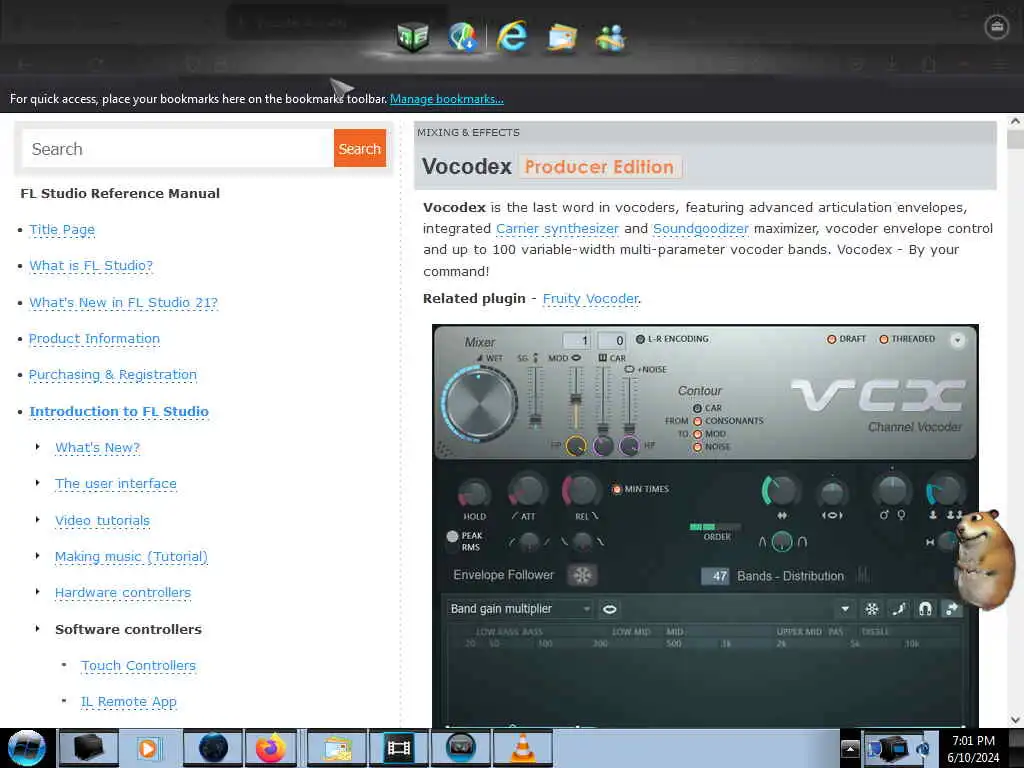This screenshot has width=1024, height=768.
Task: Click the orange Search button
Action: (360, 148)
